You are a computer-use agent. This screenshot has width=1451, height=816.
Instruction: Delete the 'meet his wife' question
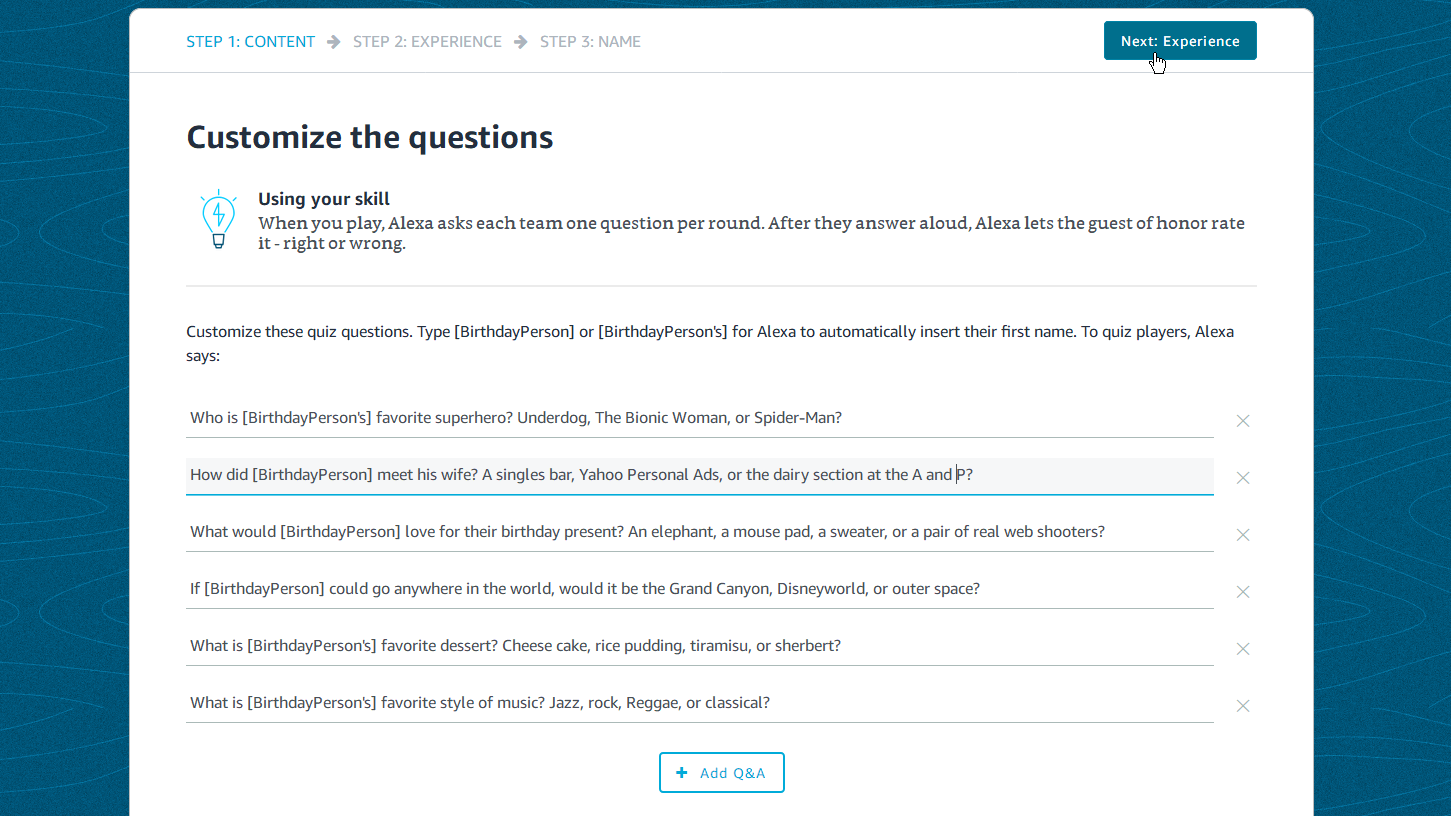pyautogui.click(x=1242, y=478)
